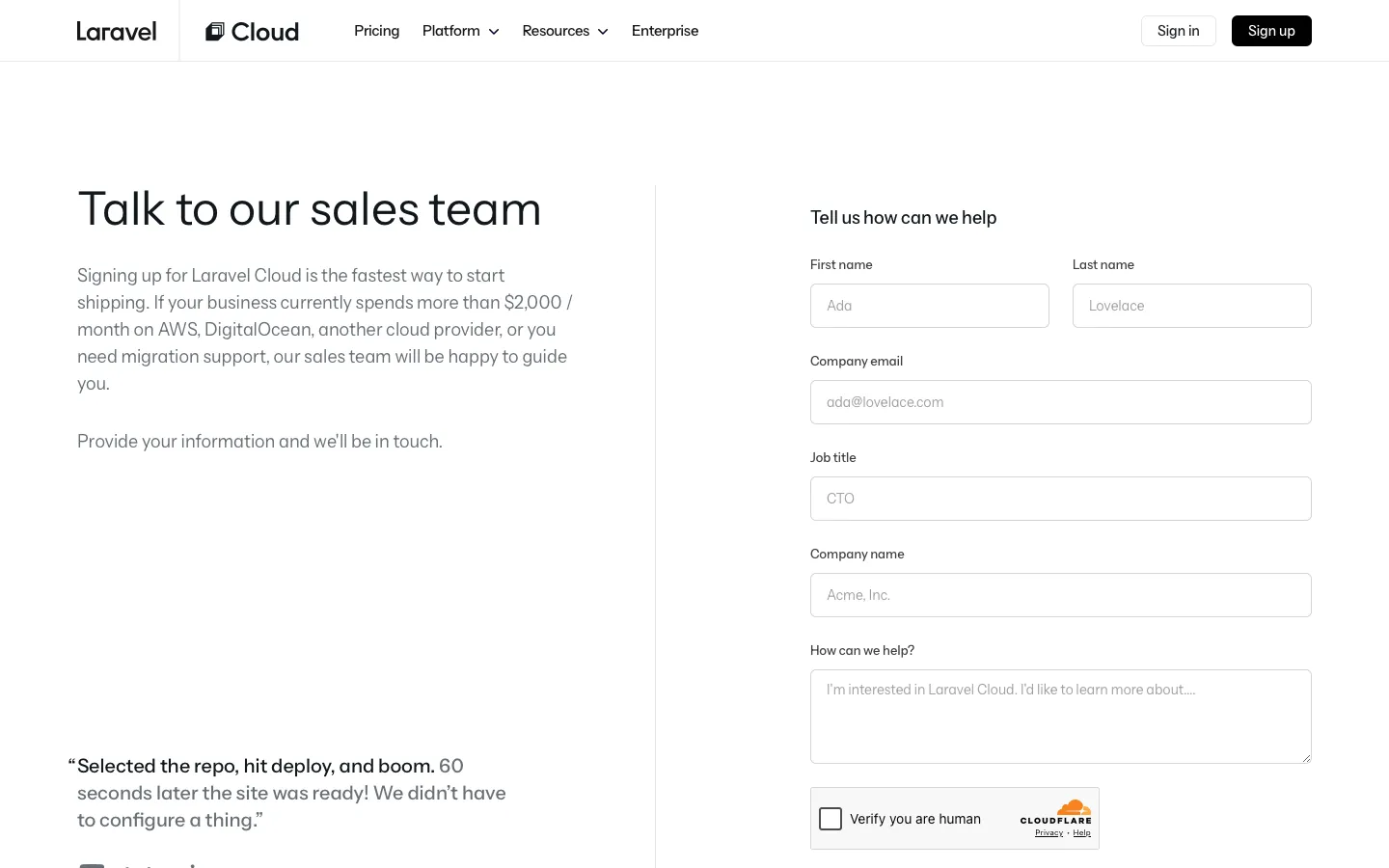The height and width of the screenshot is (868, 1389).
Task: Click the 'Company name' label
Action: tap(858, 555)
